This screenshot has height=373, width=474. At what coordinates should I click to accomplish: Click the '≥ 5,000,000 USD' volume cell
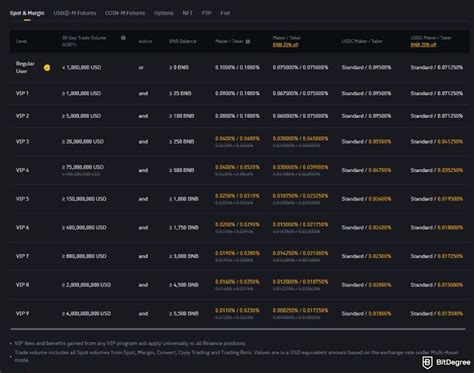[x=81, y=116]
